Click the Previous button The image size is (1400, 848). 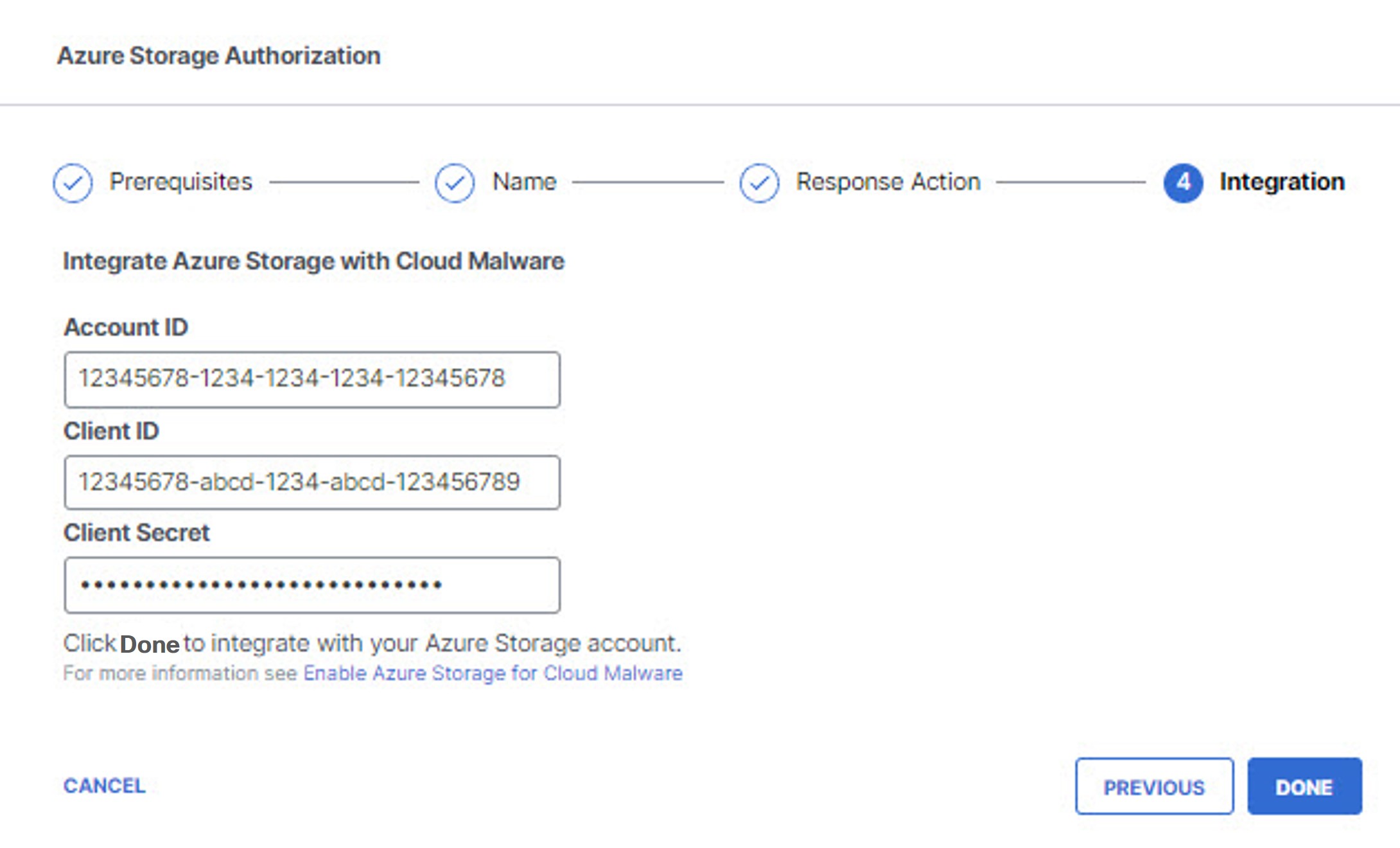click(1155, 786)
